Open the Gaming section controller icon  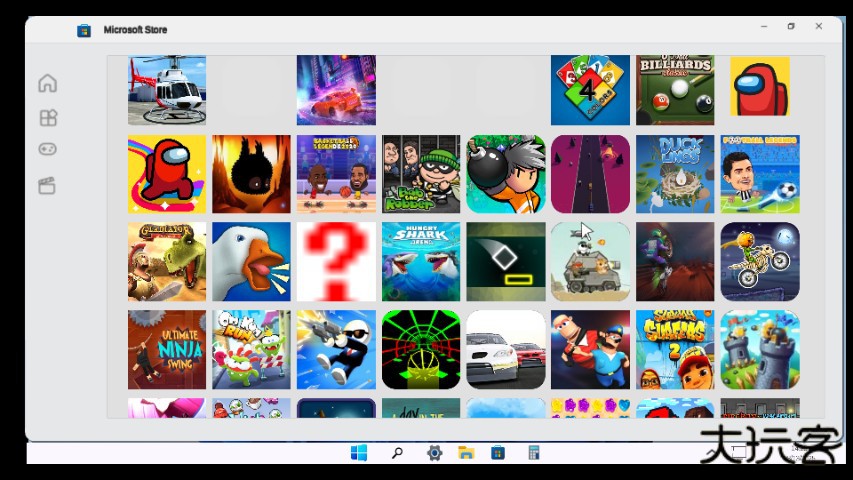[x=47, y=150]
